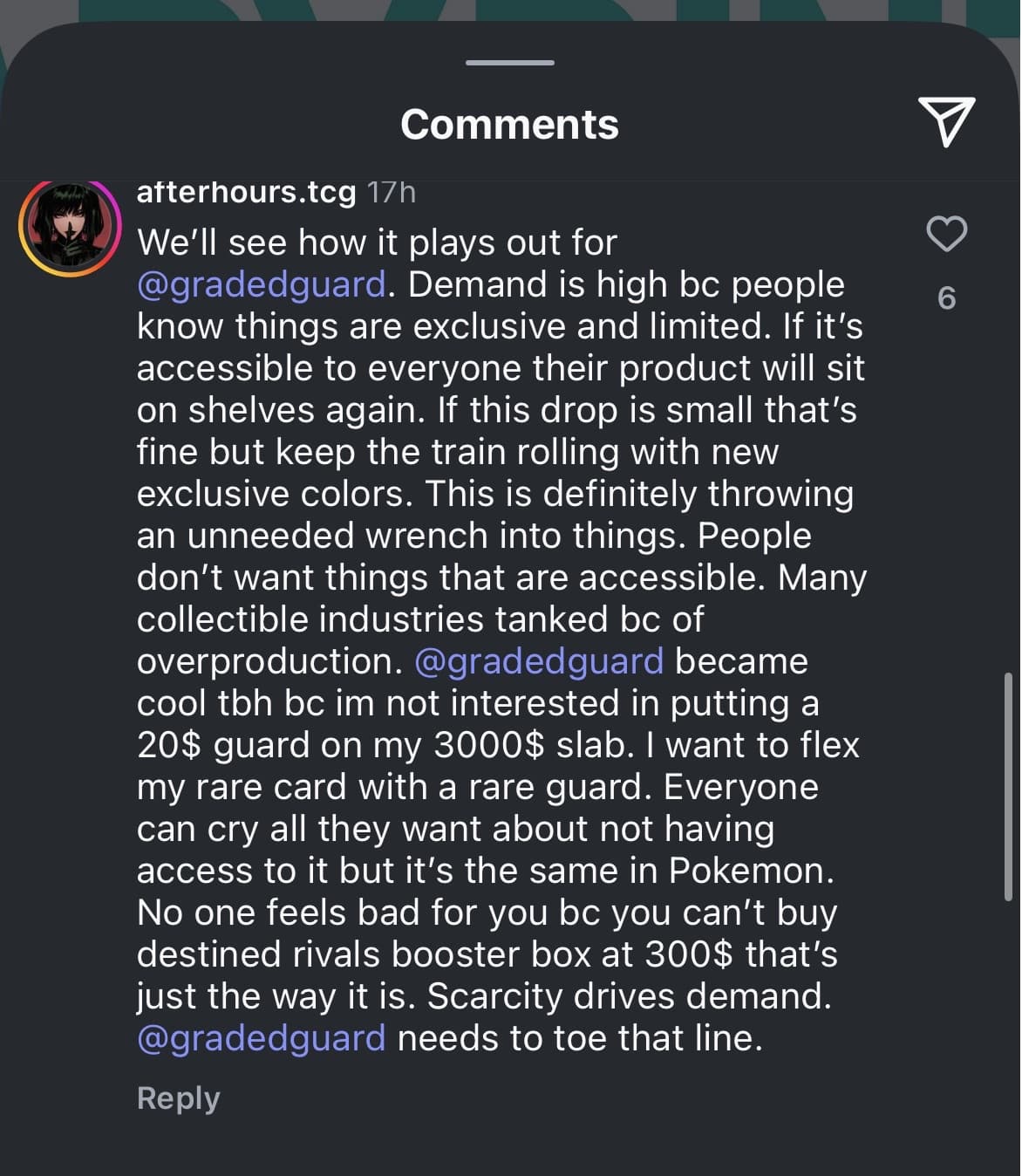Like the comment with the heart icon
The height and width of the screenshot is (1176, 1022).
[946, 234]
